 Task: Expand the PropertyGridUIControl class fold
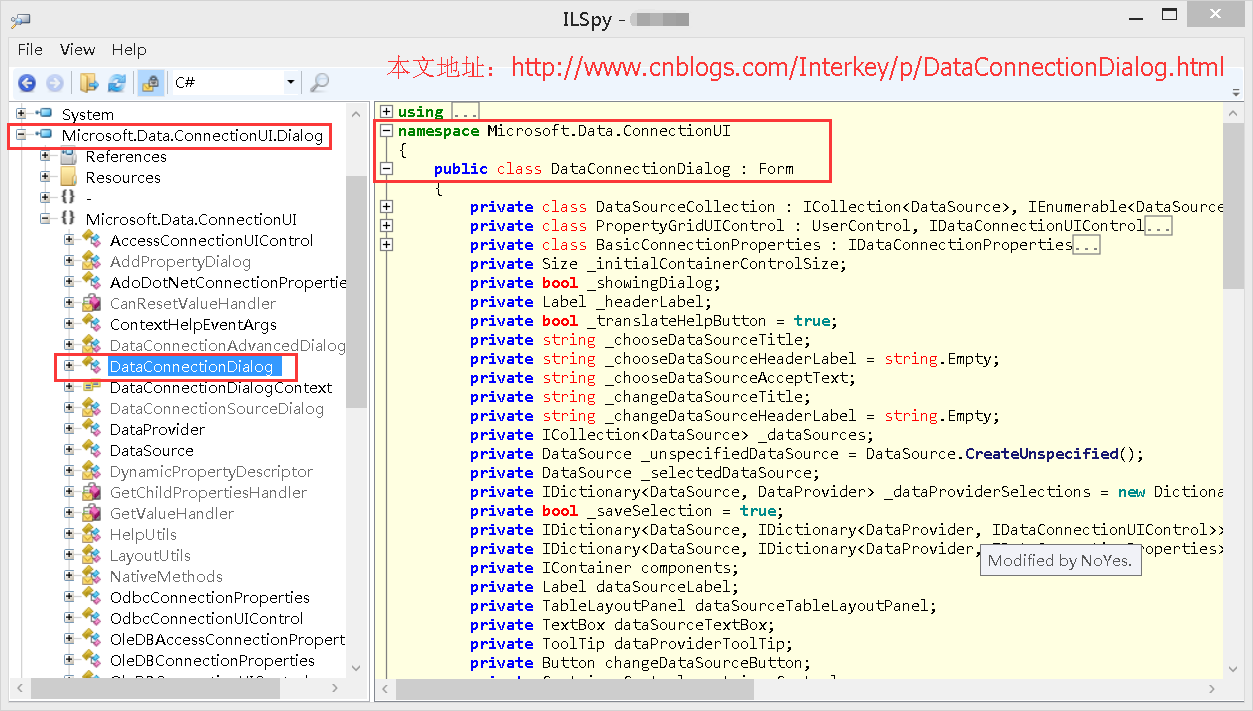coord(386,225)
